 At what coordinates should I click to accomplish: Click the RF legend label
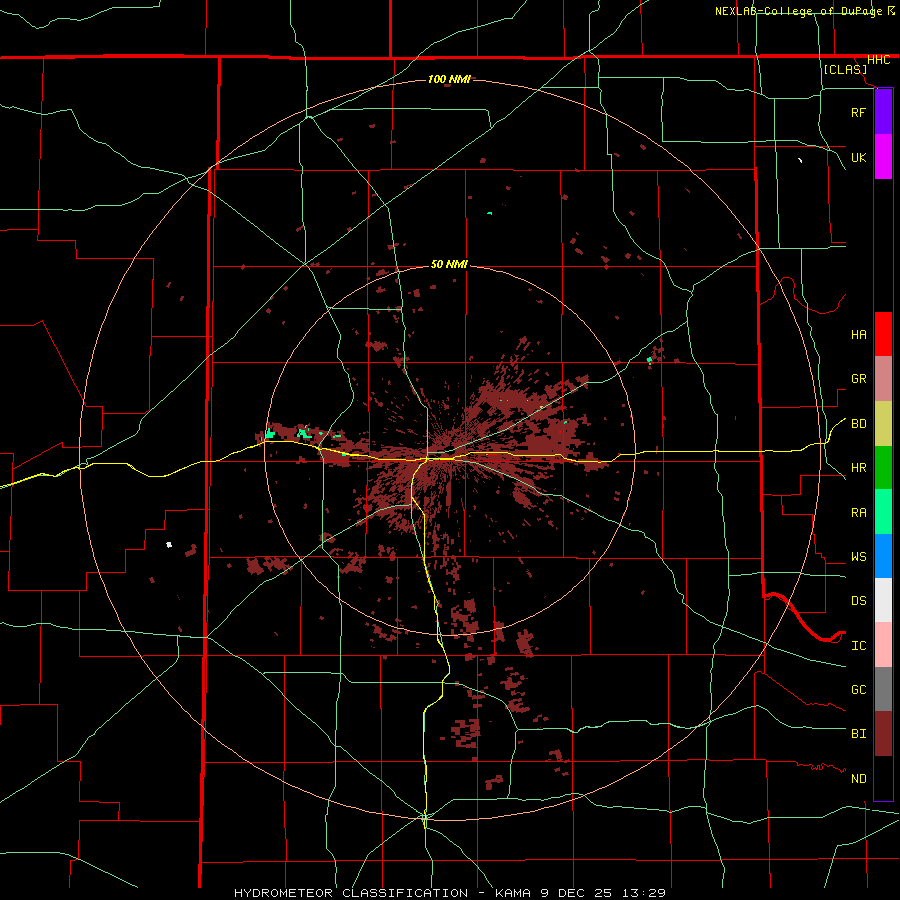[x=858, y=112]
